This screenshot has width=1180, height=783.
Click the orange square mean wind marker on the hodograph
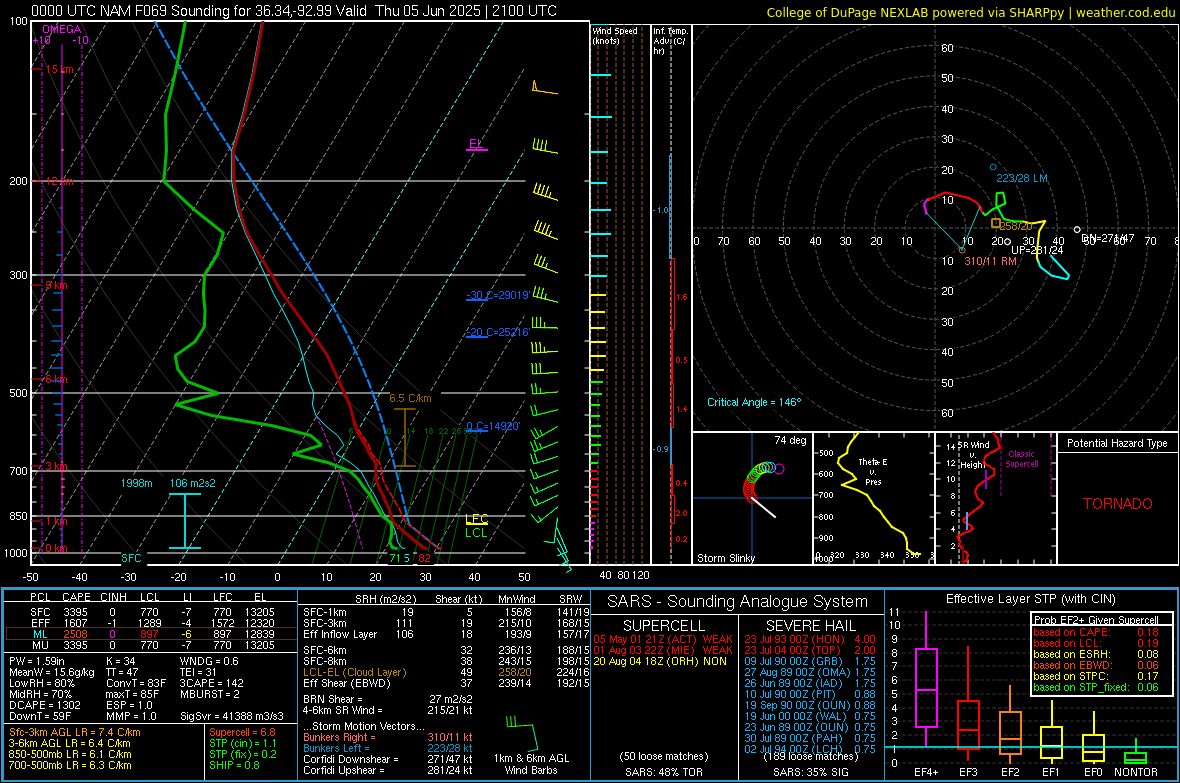[996, 224]
